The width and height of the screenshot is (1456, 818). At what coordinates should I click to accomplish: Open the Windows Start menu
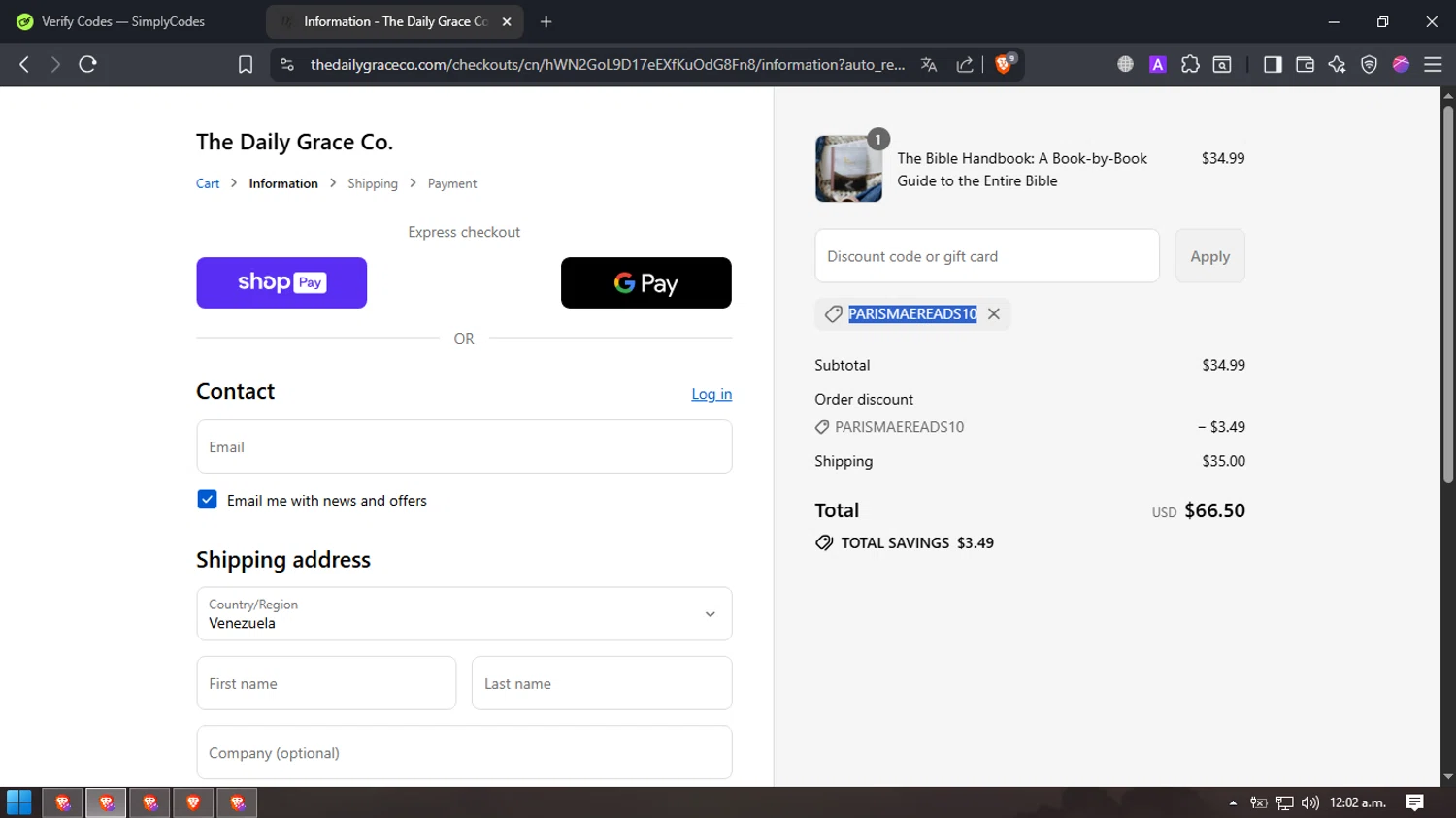(x=18, y=802)
